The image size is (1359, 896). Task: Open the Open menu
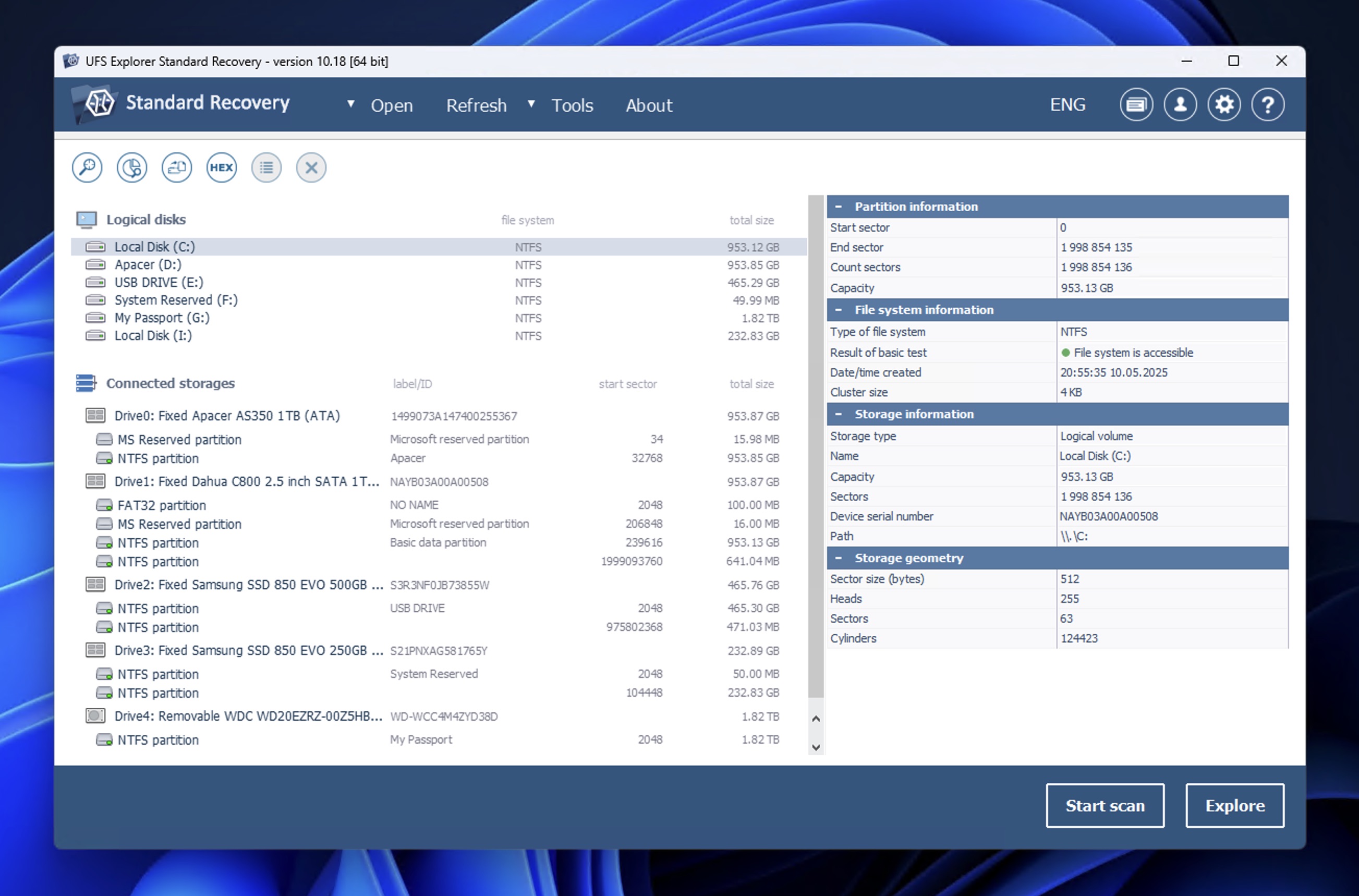click(392, 105)
